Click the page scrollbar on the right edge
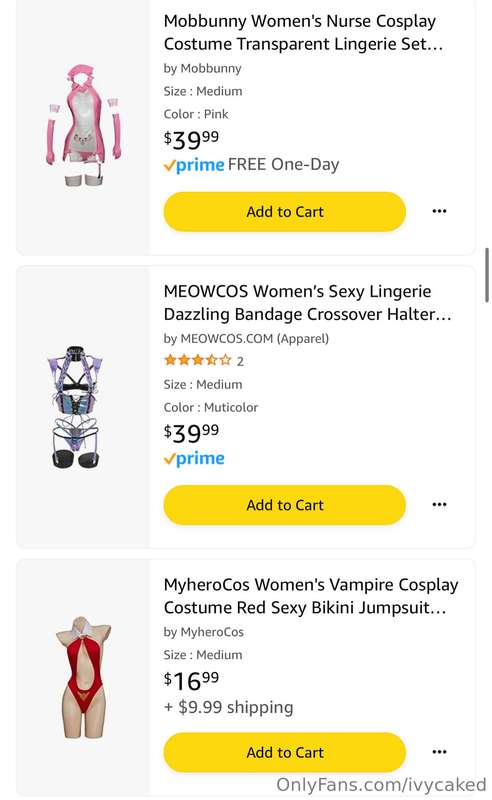492x800 pixels. point(487,276)
